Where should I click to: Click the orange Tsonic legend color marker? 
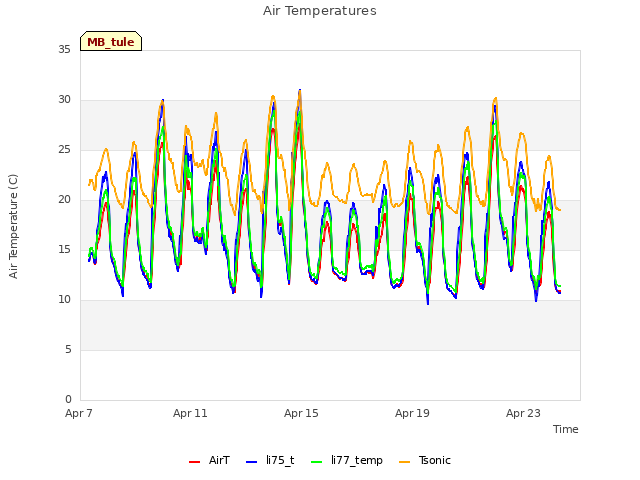pyautogui.click(x=404, y=462)
